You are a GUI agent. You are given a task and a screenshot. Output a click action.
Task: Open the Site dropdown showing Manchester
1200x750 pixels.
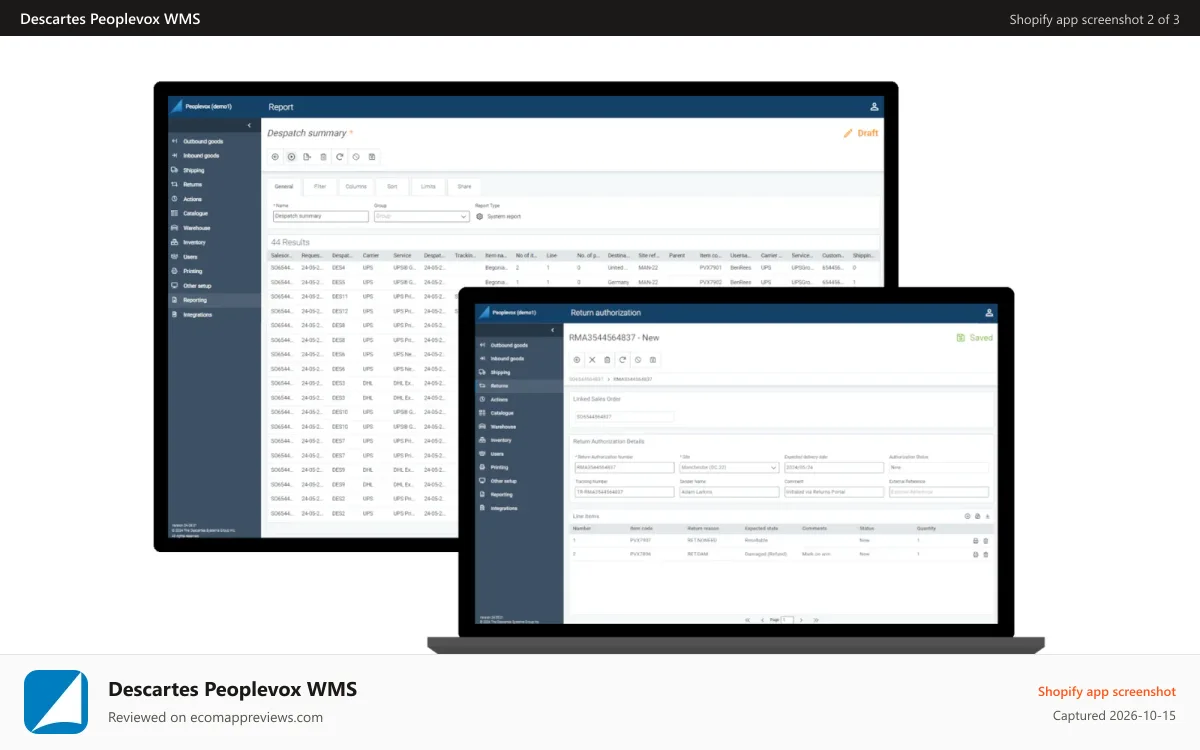pos(729,467)
